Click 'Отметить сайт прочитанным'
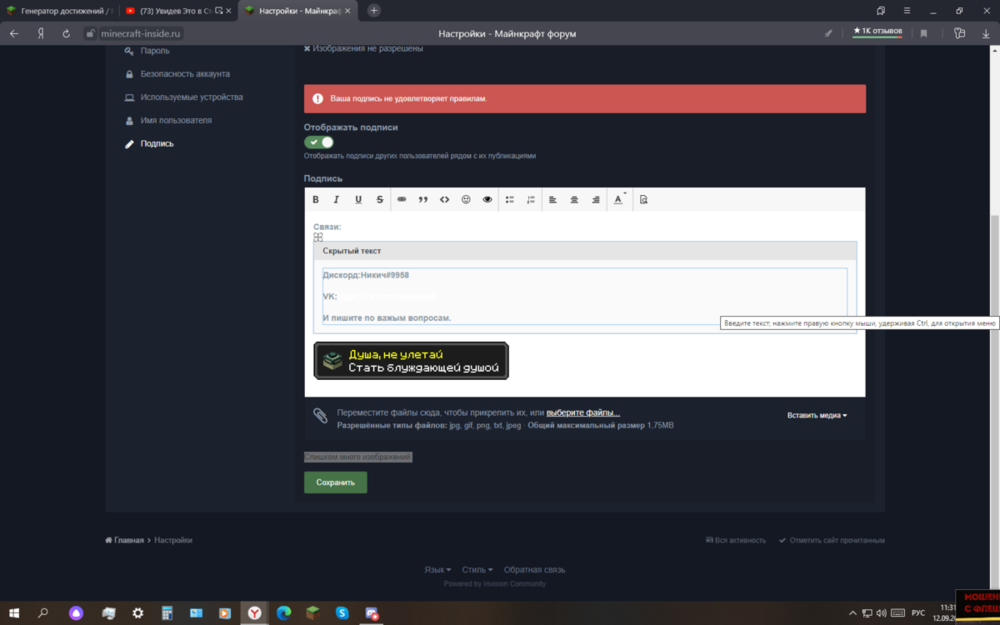Viewport: 1000px width, 625px height. coord(832,540)
